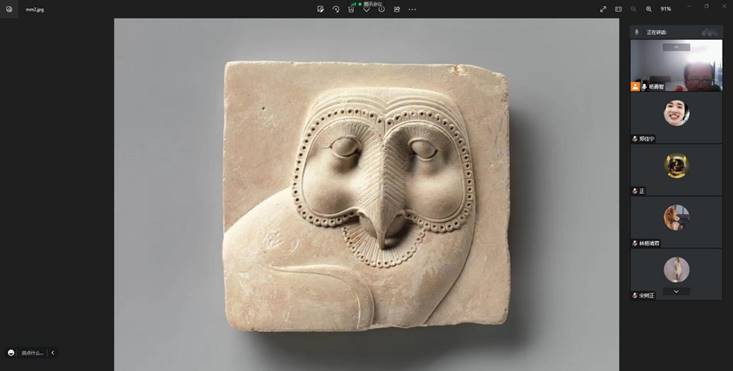The width and height of the screenshot is (733, 371).
Task: Select the mm2.jpg file name tab
Action: 35,9
